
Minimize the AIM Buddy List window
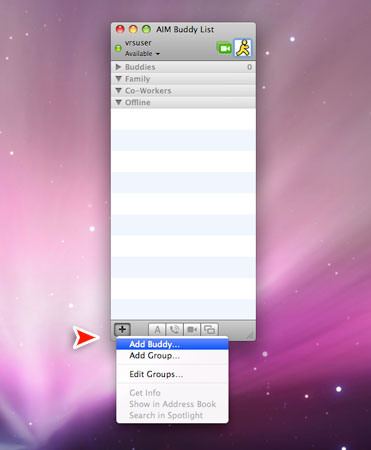click(133, 29)
